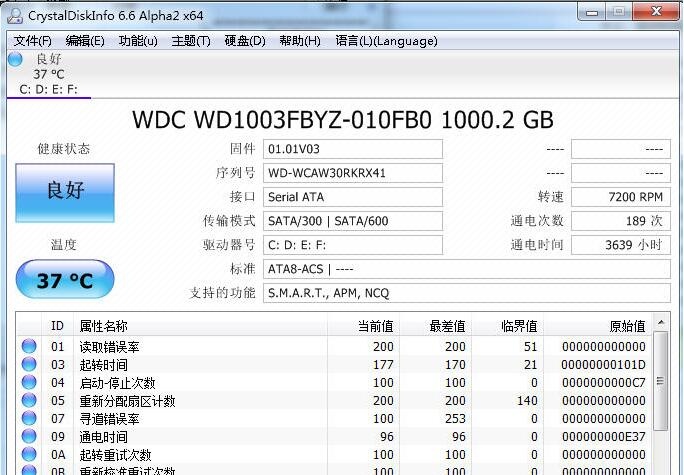
Task: Click the power on hours field 3639 小时
Action: (x=621, y=245)
